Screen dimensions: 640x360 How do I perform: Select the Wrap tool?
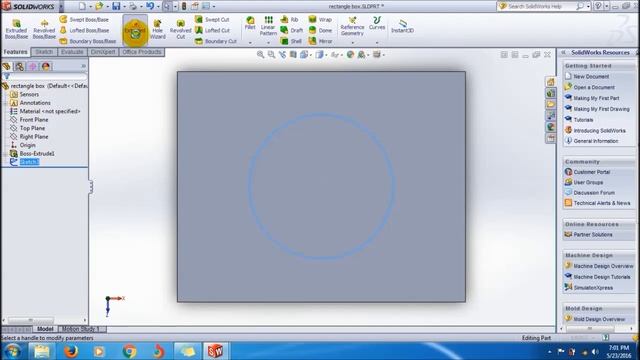[320, 19]
